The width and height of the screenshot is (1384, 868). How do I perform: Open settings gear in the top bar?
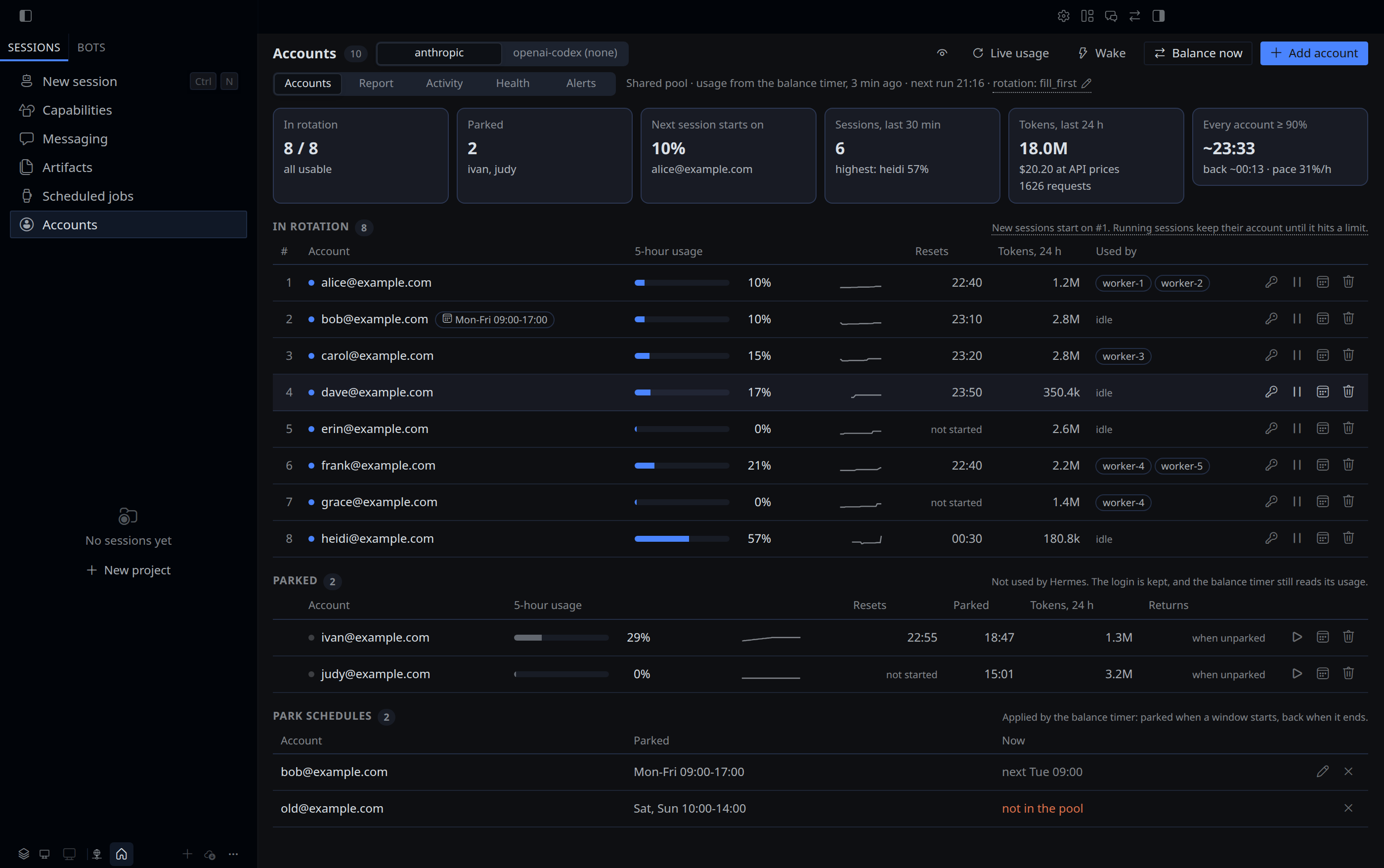1063,16
